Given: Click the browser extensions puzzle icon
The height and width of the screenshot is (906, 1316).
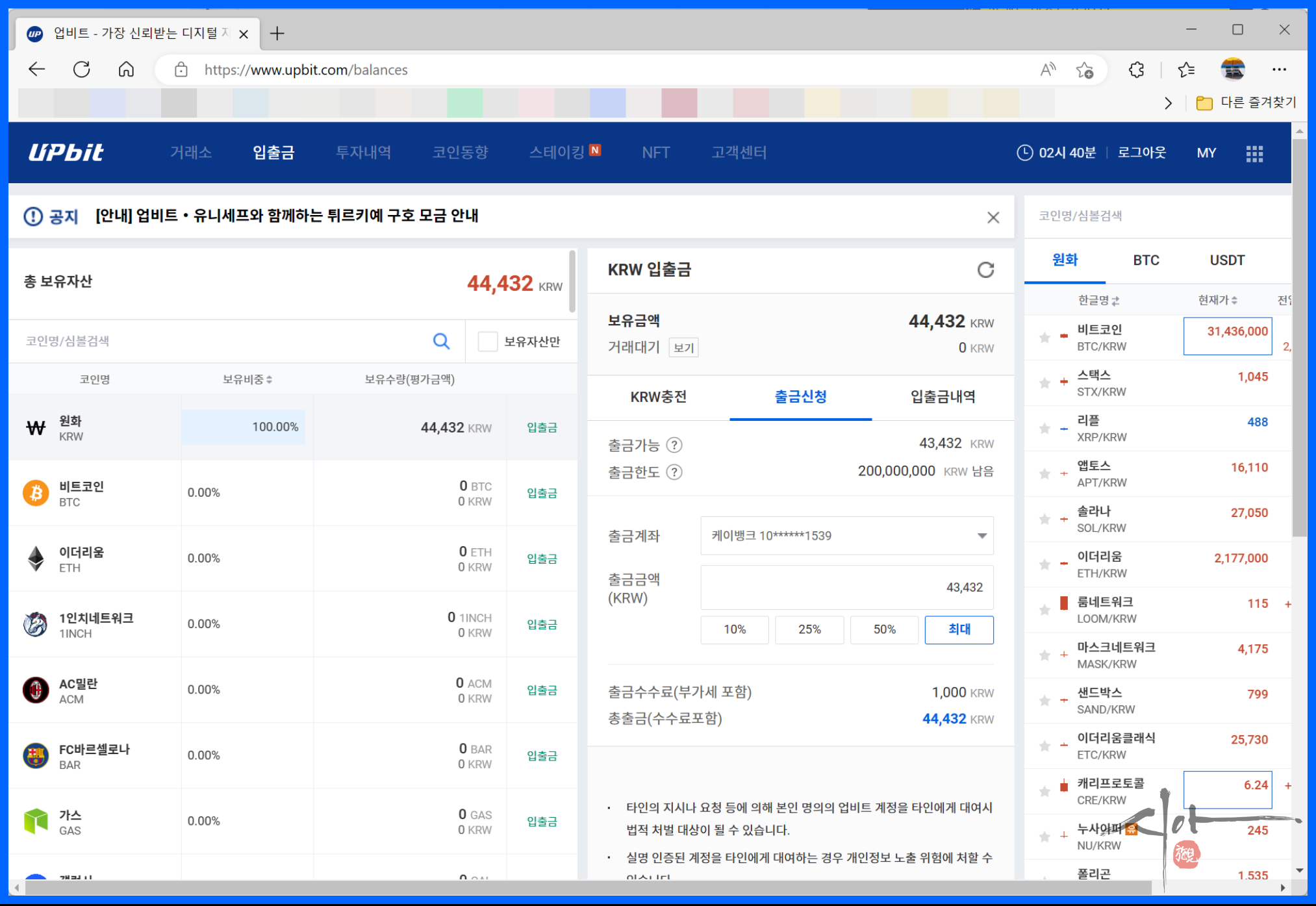Looking at the screenshot, I should point(1136,69).
